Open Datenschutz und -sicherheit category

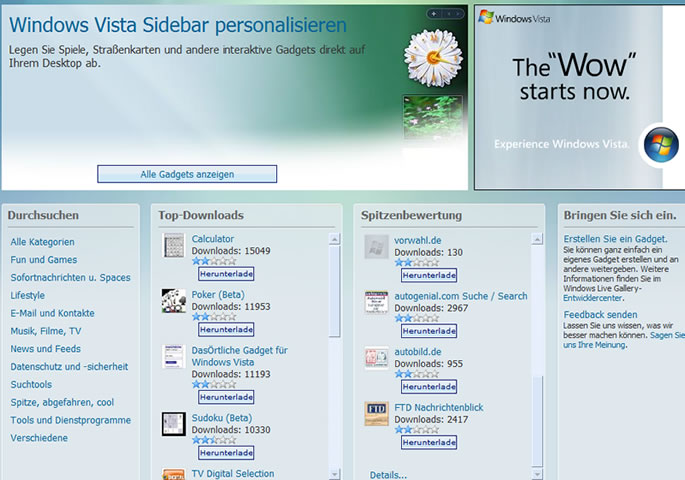click(69, 366)
